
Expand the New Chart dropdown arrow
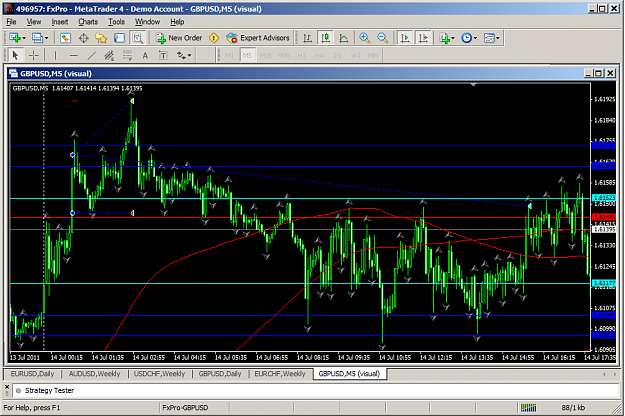click(24, 38)
